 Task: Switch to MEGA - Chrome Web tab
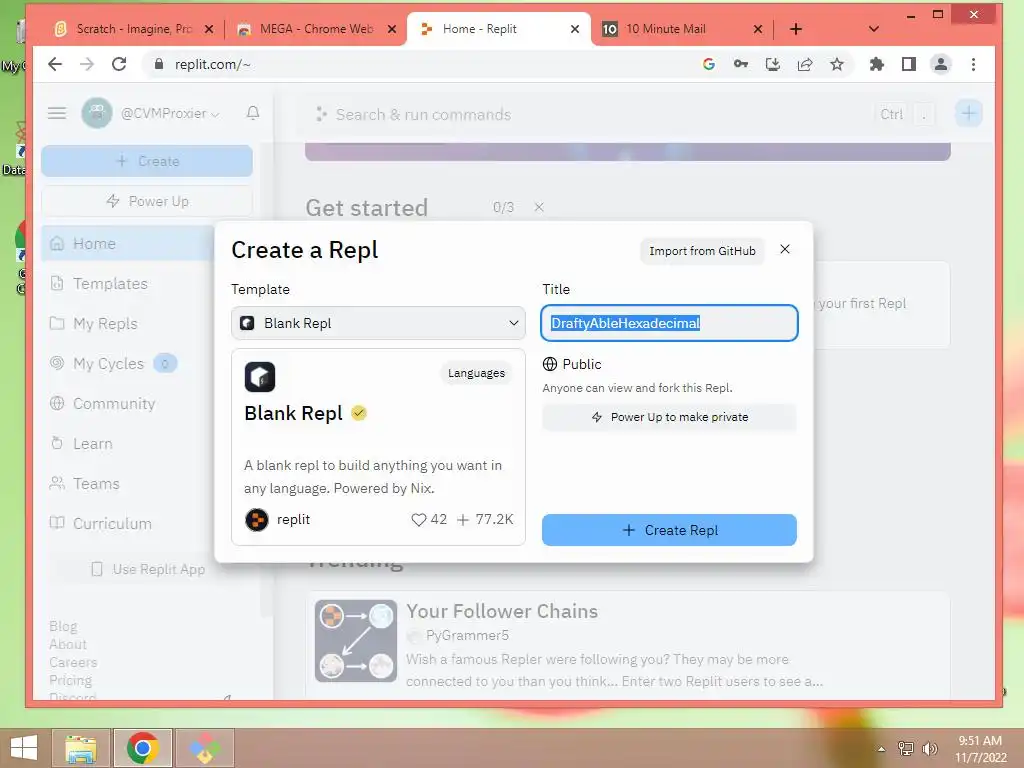[317, 29]
